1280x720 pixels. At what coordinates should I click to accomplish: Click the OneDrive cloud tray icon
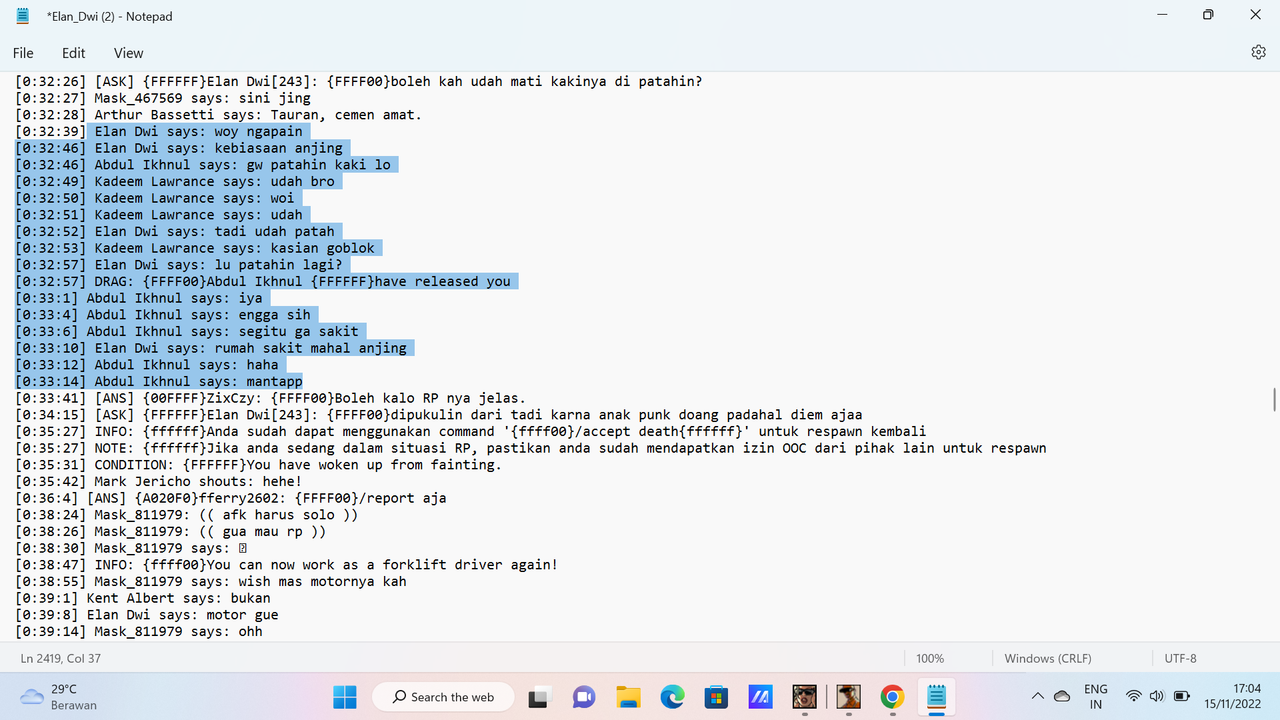click(x=1063, y=696)
